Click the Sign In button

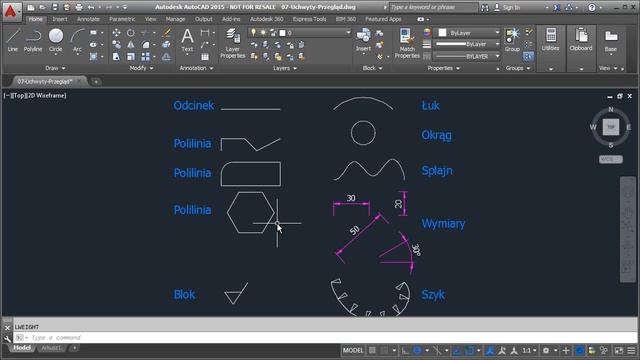pyautogui.click(x=507, y=7)
